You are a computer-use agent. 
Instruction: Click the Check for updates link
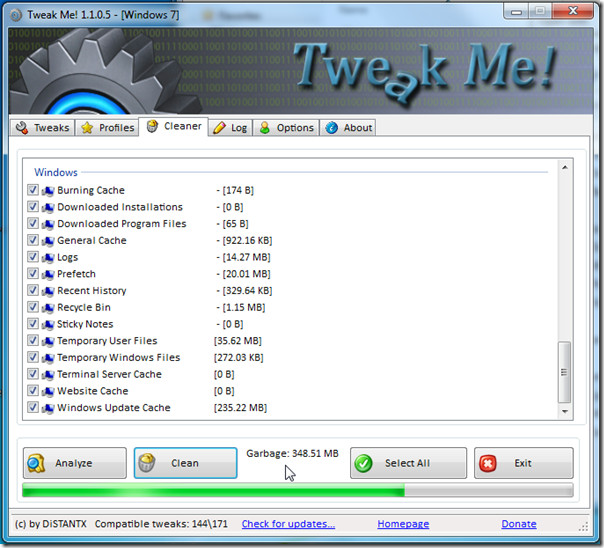click(288, 524)
